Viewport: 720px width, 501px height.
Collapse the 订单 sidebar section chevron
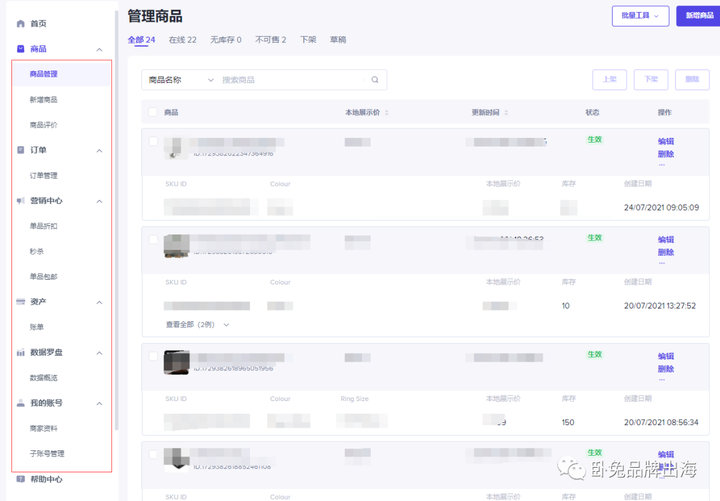click(x=99, y=151)
